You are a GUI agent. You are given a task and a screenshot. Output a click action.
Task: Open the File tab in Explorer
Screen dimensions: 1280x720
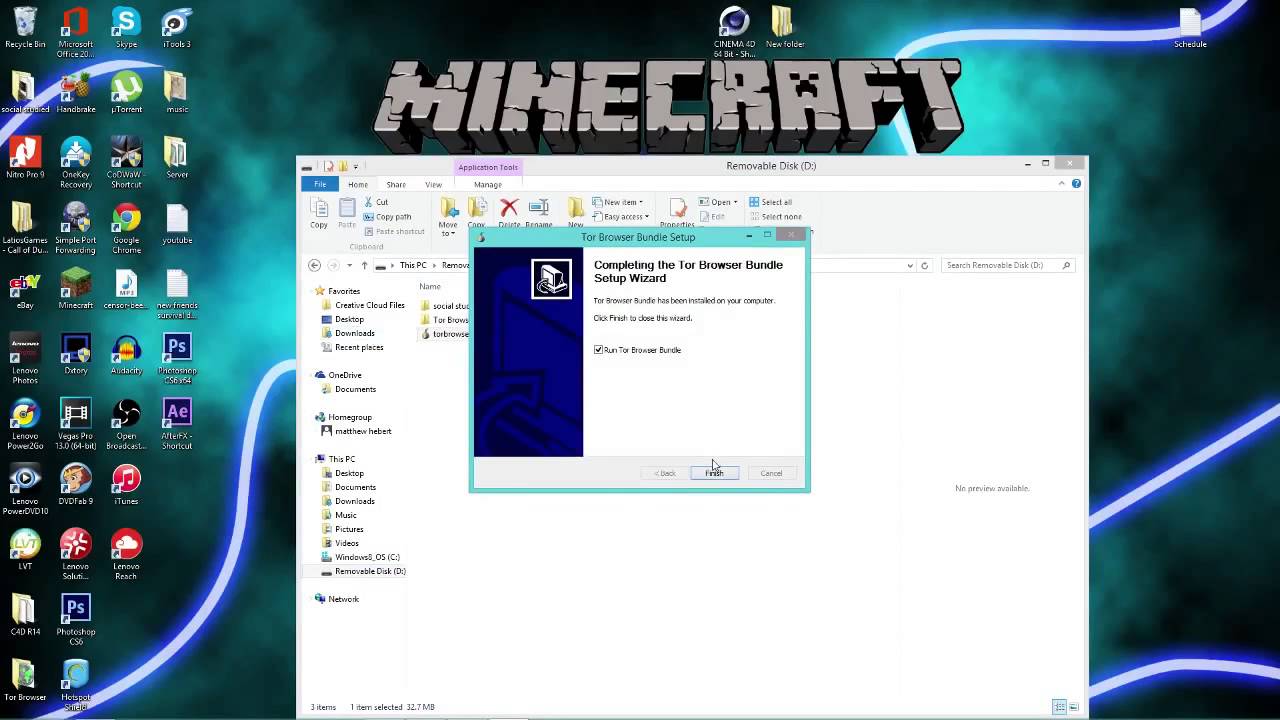[x=320, y=184]
